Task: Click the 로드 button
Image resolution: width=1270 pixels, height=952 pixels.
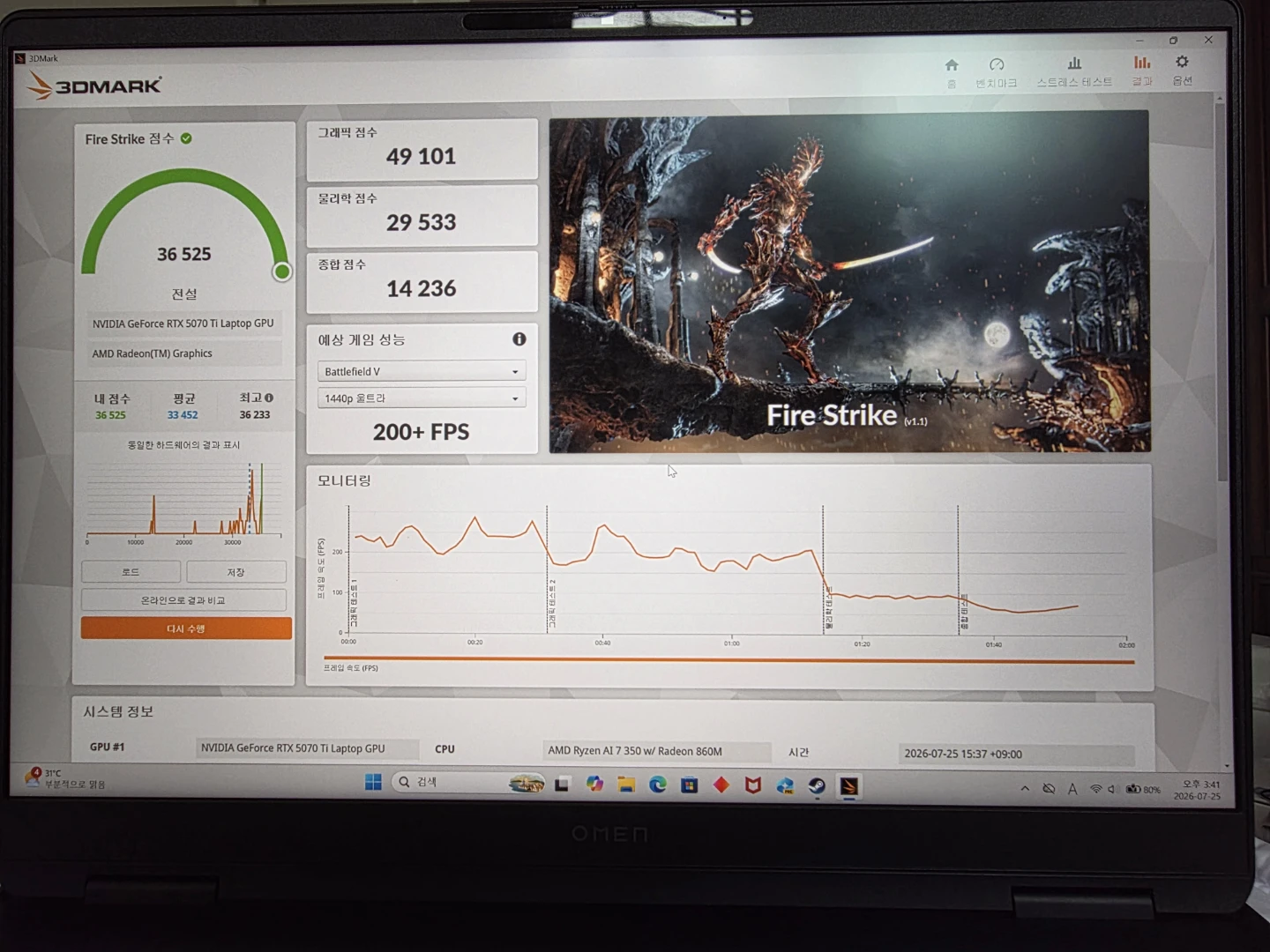Action: point(131,572)
